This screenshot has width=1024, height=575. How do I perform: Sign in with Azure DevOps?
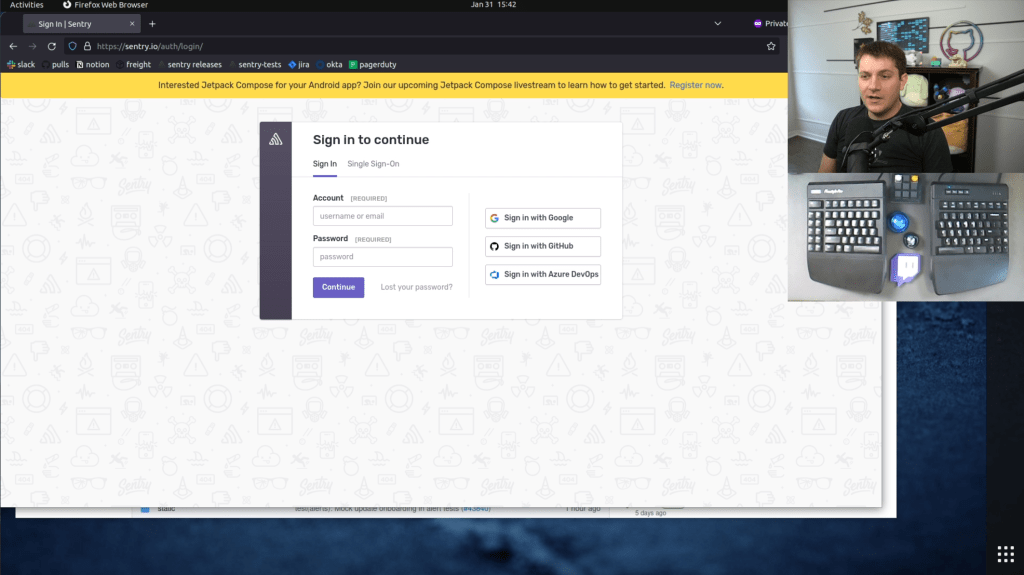[543, 274]
